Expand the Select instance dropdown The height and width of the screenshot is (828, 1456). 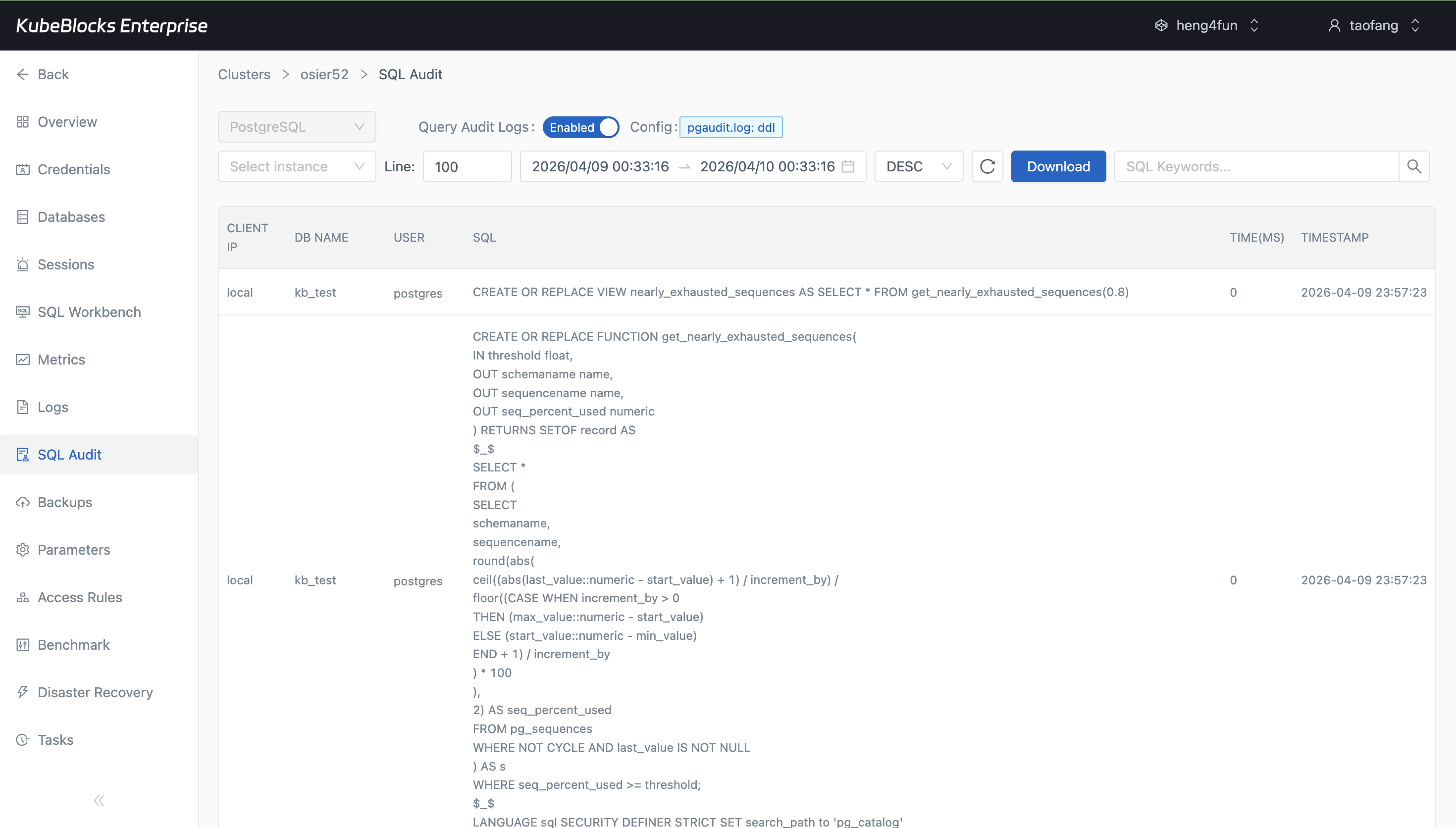(x=296, y=166)
